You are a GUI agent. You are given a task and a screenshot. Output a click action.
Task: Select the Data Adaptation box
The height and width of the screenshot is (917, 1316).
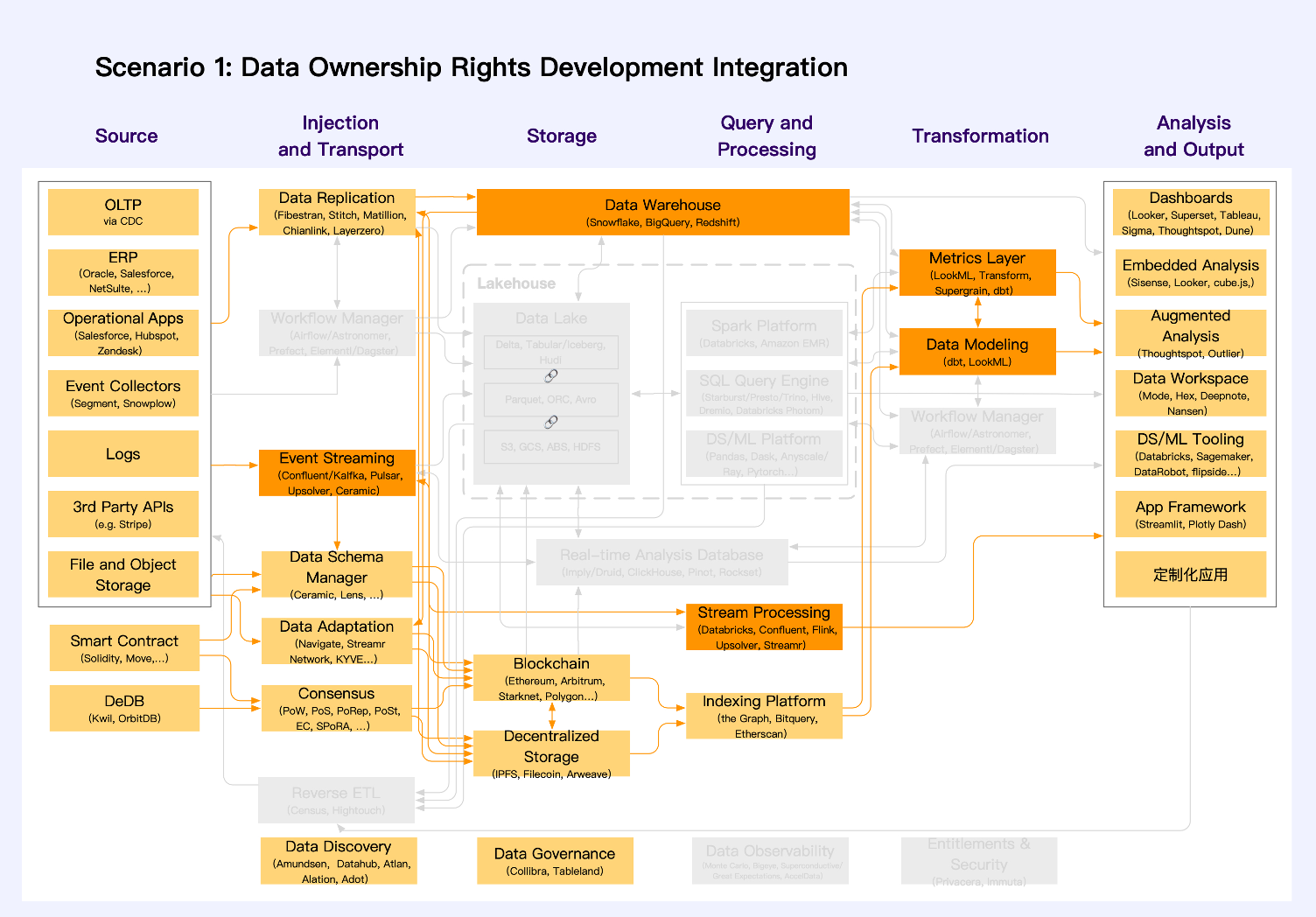337,641
